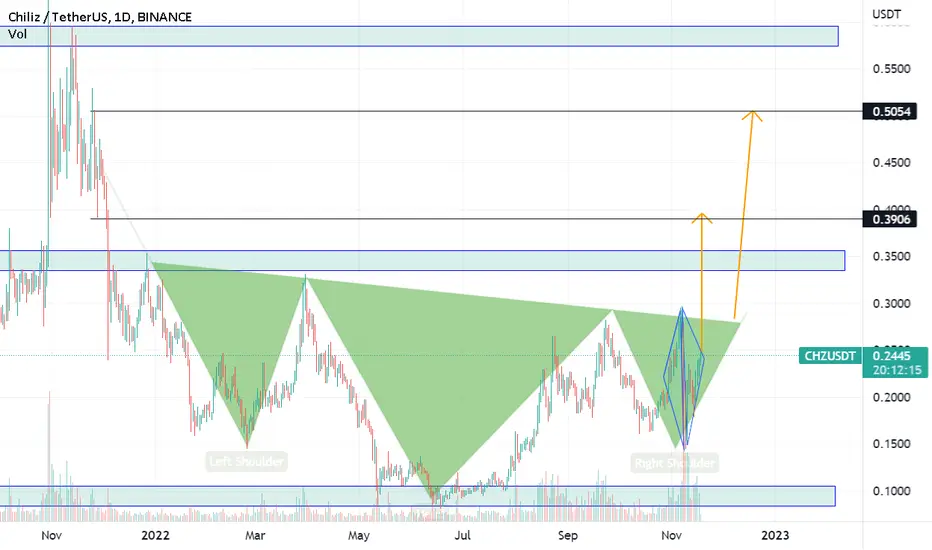
Task: Click the 2023 time axis label
Action: tap(775, 535)
